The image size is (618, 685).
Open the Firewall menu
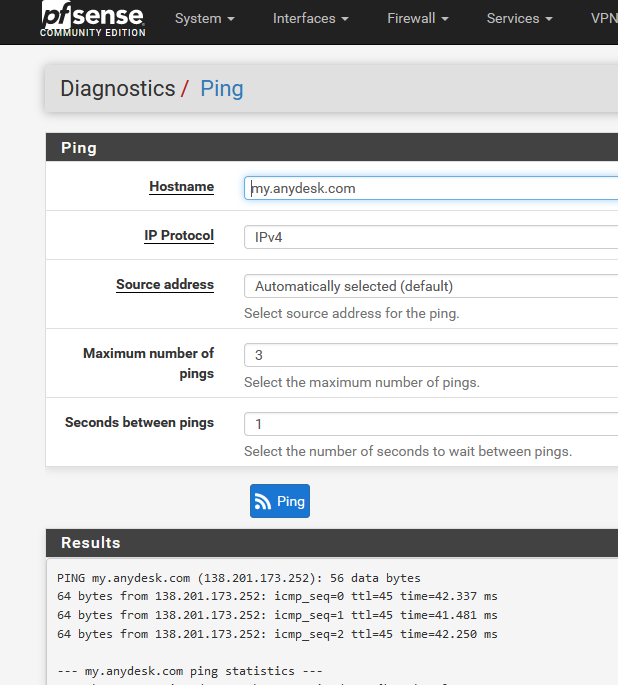point(418,18)
